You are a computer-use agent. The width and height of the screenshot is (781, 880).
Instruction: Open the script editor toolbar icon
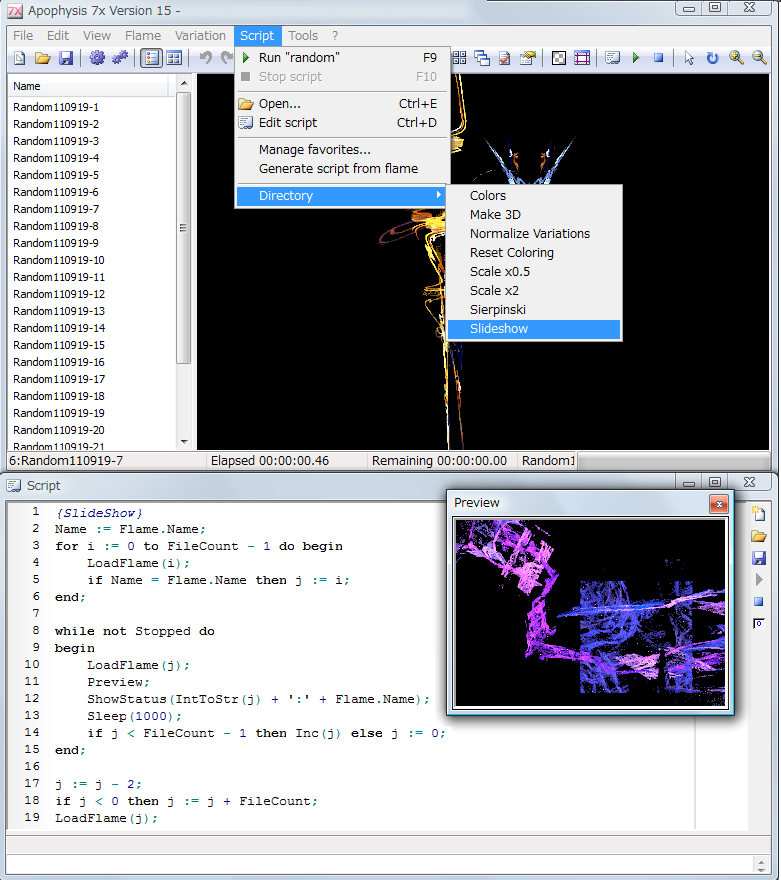pyautogui.click(x=612, y=58)
